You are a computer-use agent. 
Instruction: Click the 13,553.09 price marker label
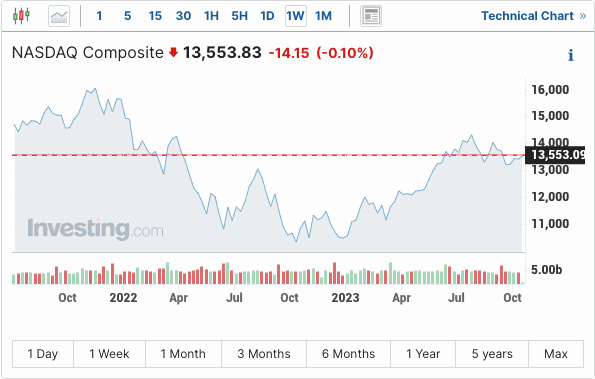click(x=555, y=155)
